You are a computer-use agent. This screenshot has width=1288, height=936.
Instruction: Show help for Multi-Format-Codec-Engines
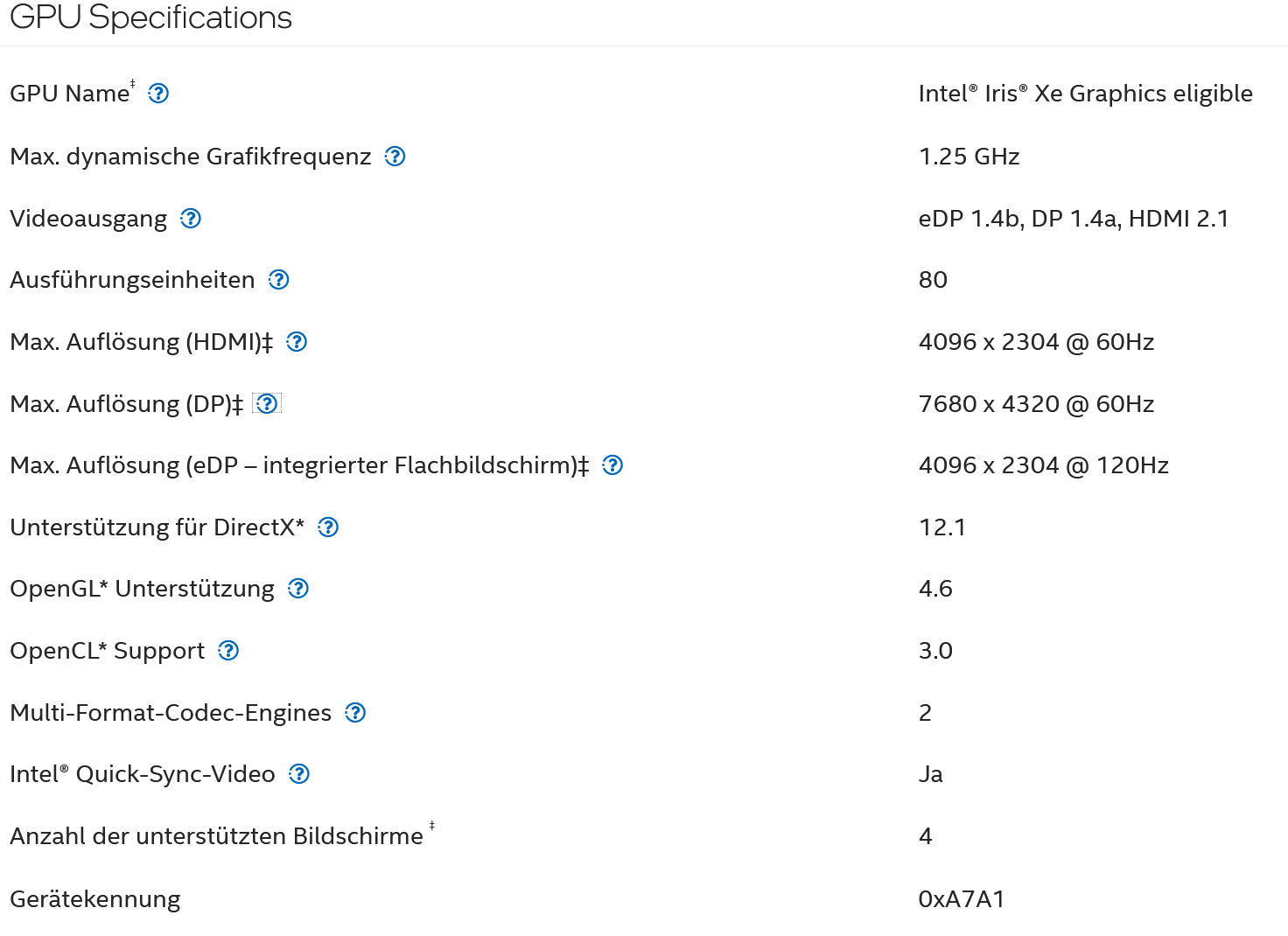click(355, 713)
